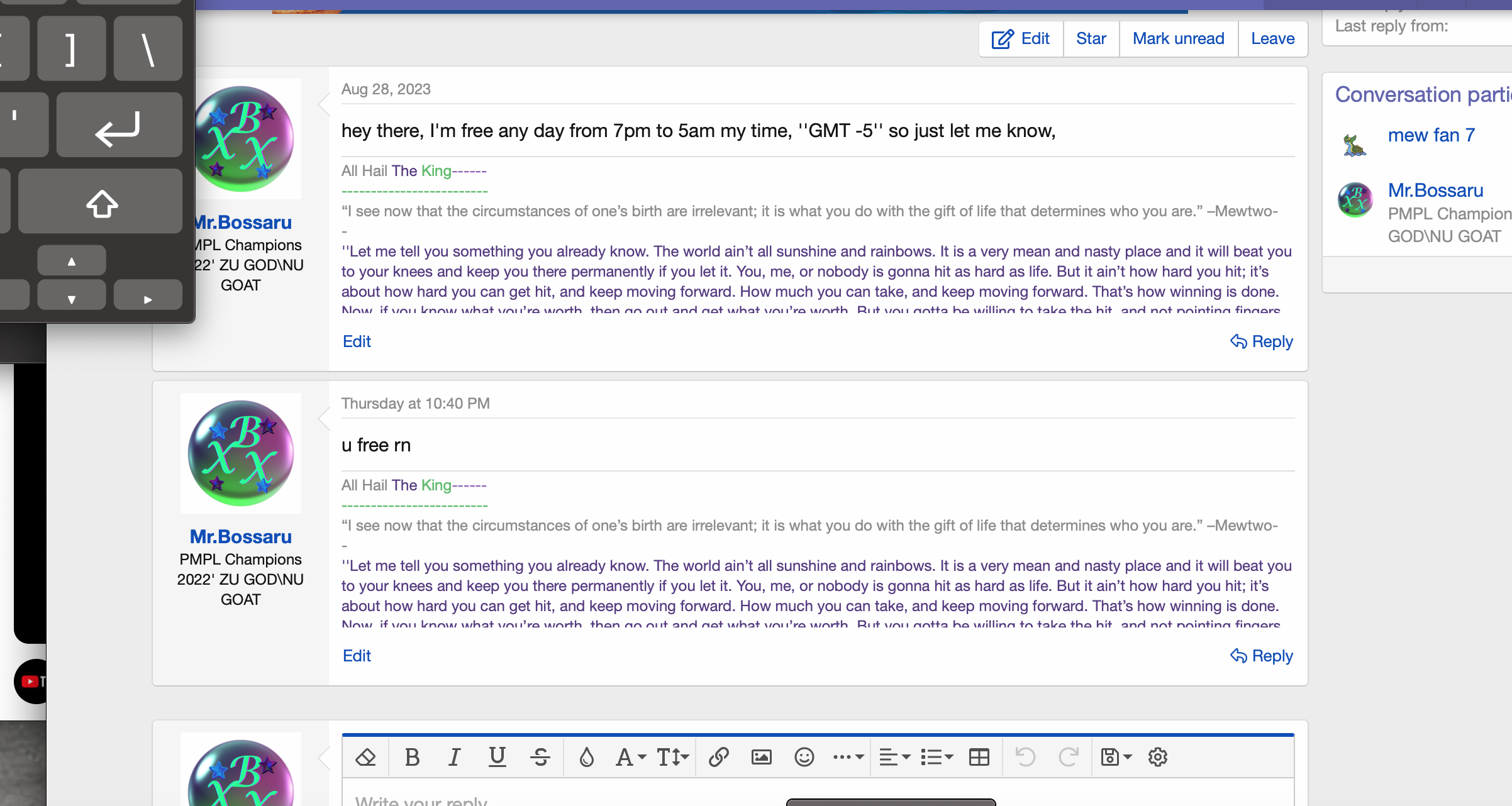
Task: Click the Star conversation button
Action: coord(1091,39)
